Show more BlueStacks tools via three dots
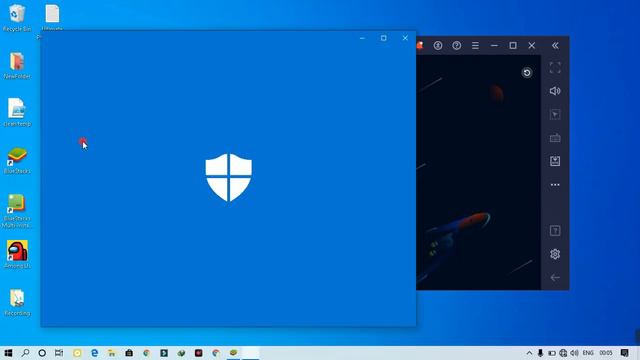Viewport: 640px width, 360px height. pos(555,184)
